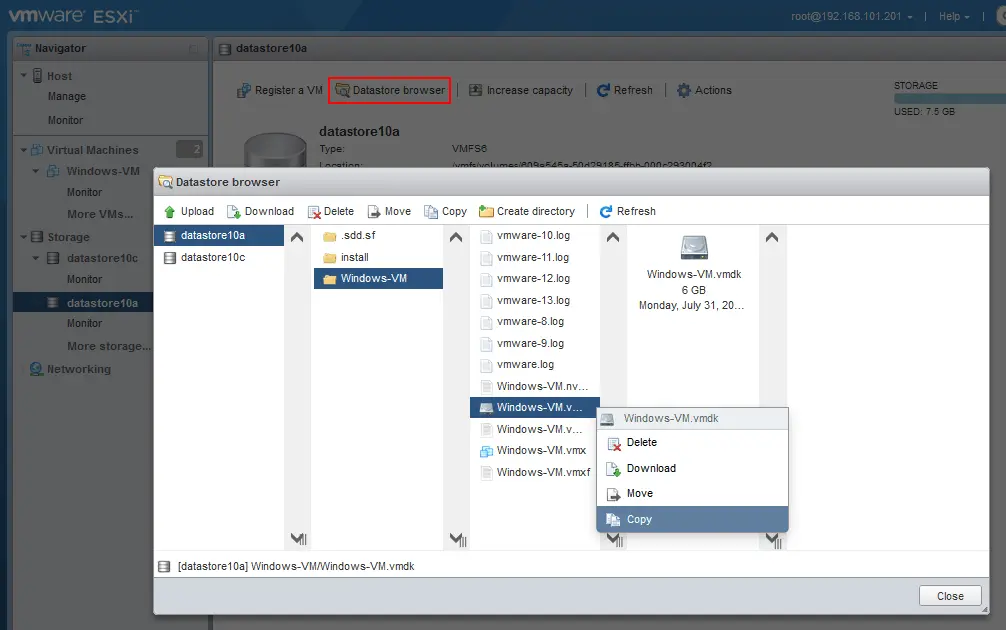Screen dimensions: 1006x630
Task: Collapse the Windows-VM tree node in Navigator
Action: [36, 171]
